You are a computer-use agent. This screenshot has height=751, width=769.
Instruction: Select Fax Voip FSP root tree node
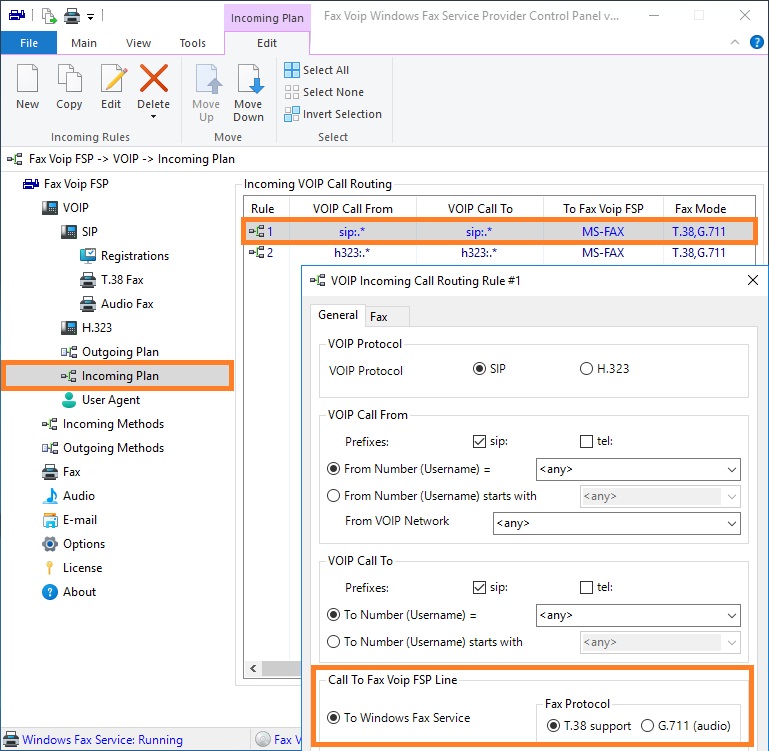76,184
